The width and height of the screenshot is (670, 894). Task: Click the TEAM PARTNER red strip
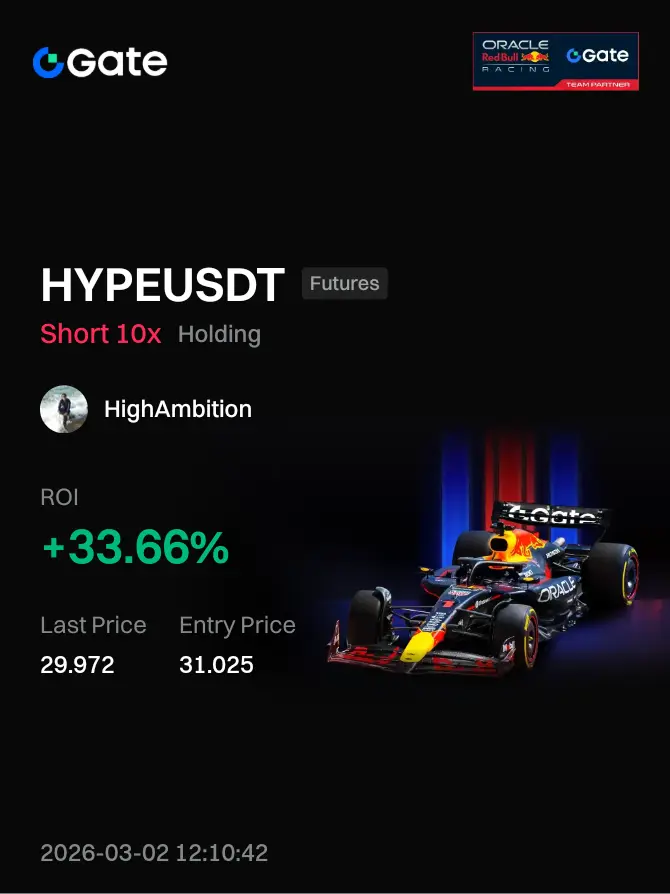[598, 84]
